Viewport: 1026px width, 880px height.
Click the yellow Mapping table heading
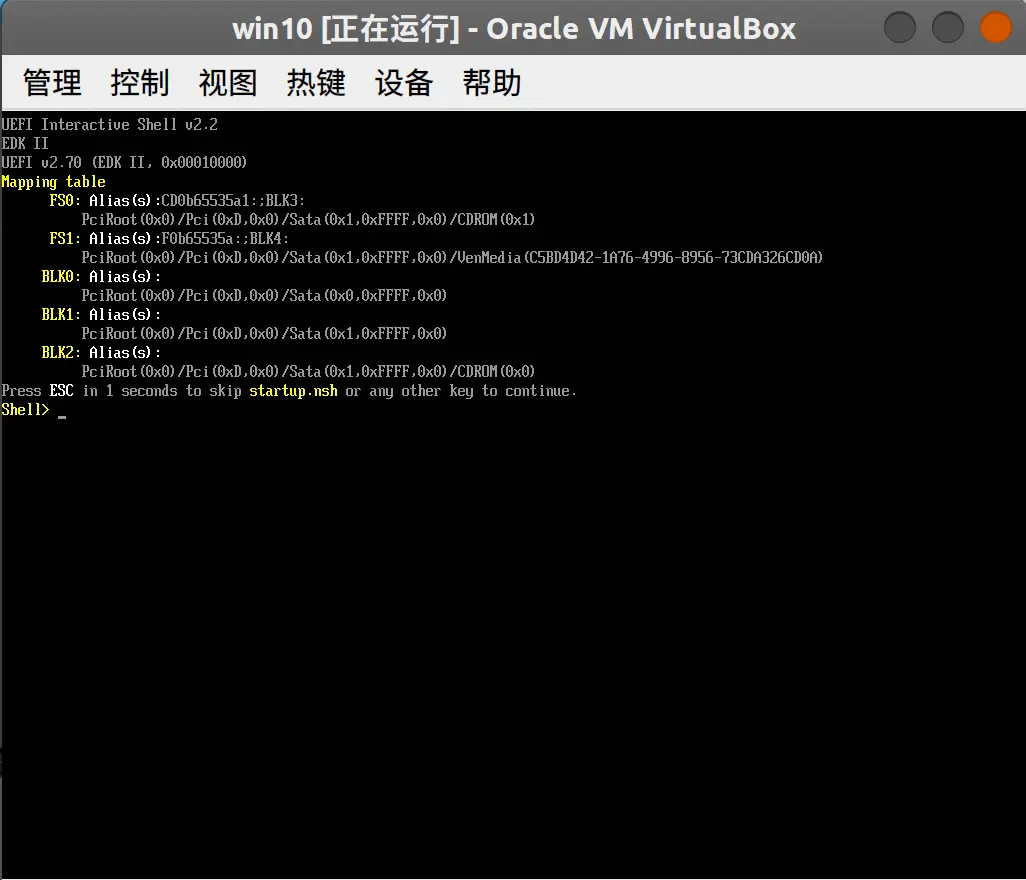pyautogui.click(x=53, y=182)
